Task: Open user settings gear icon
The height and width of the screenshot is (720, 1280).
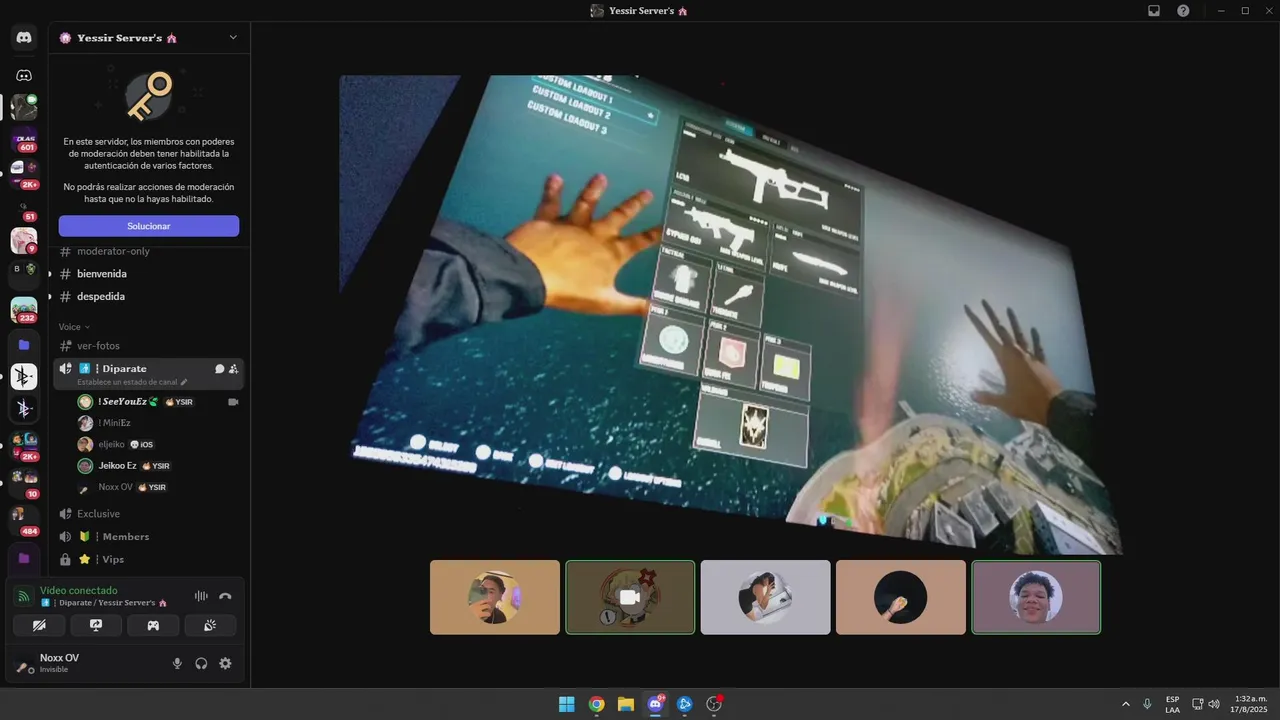Action: pyautogui.click(x=225, y=663)
